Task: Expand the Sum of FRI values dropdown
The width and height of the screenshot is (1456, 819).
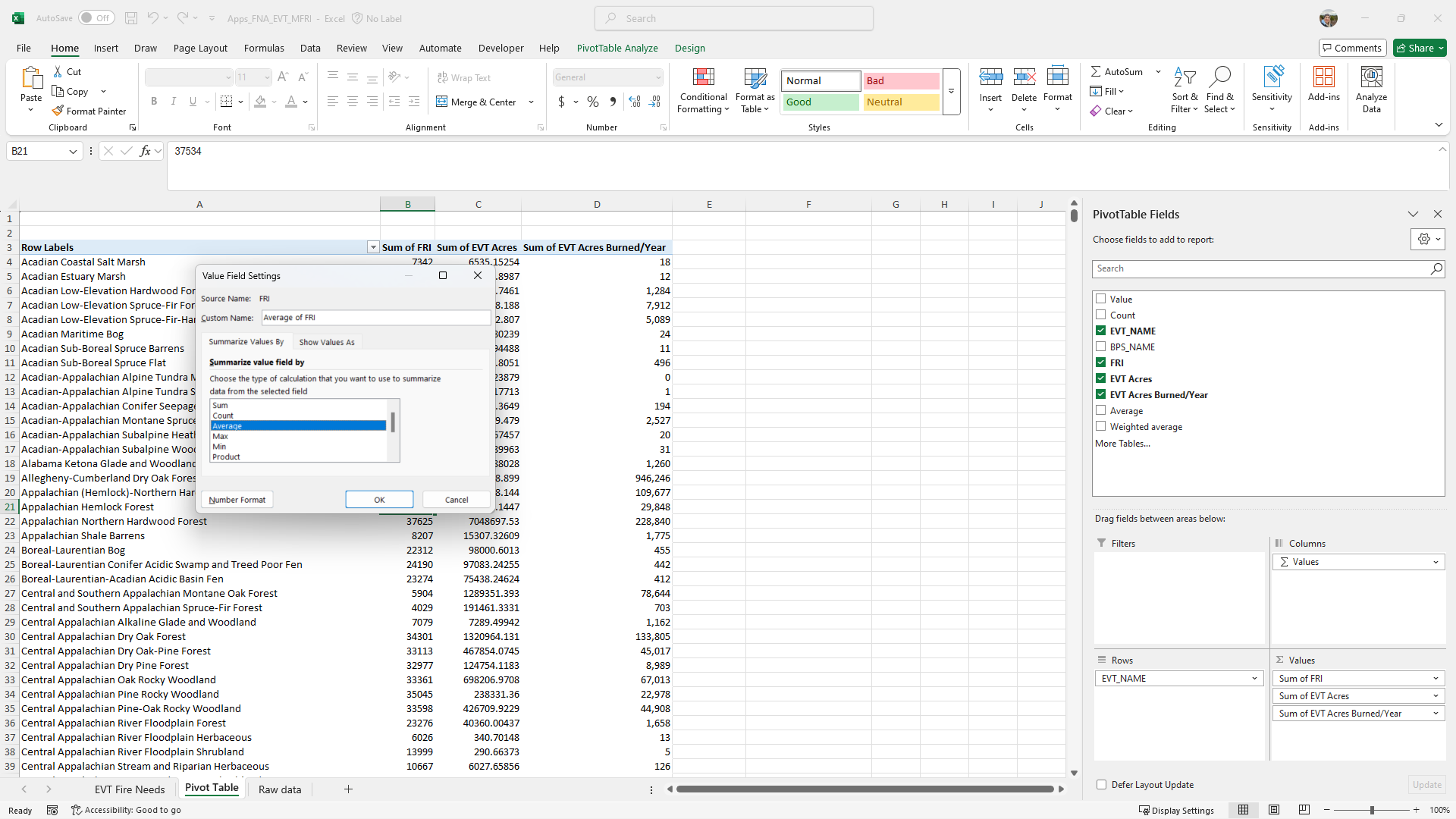Action: (1436, 678)
